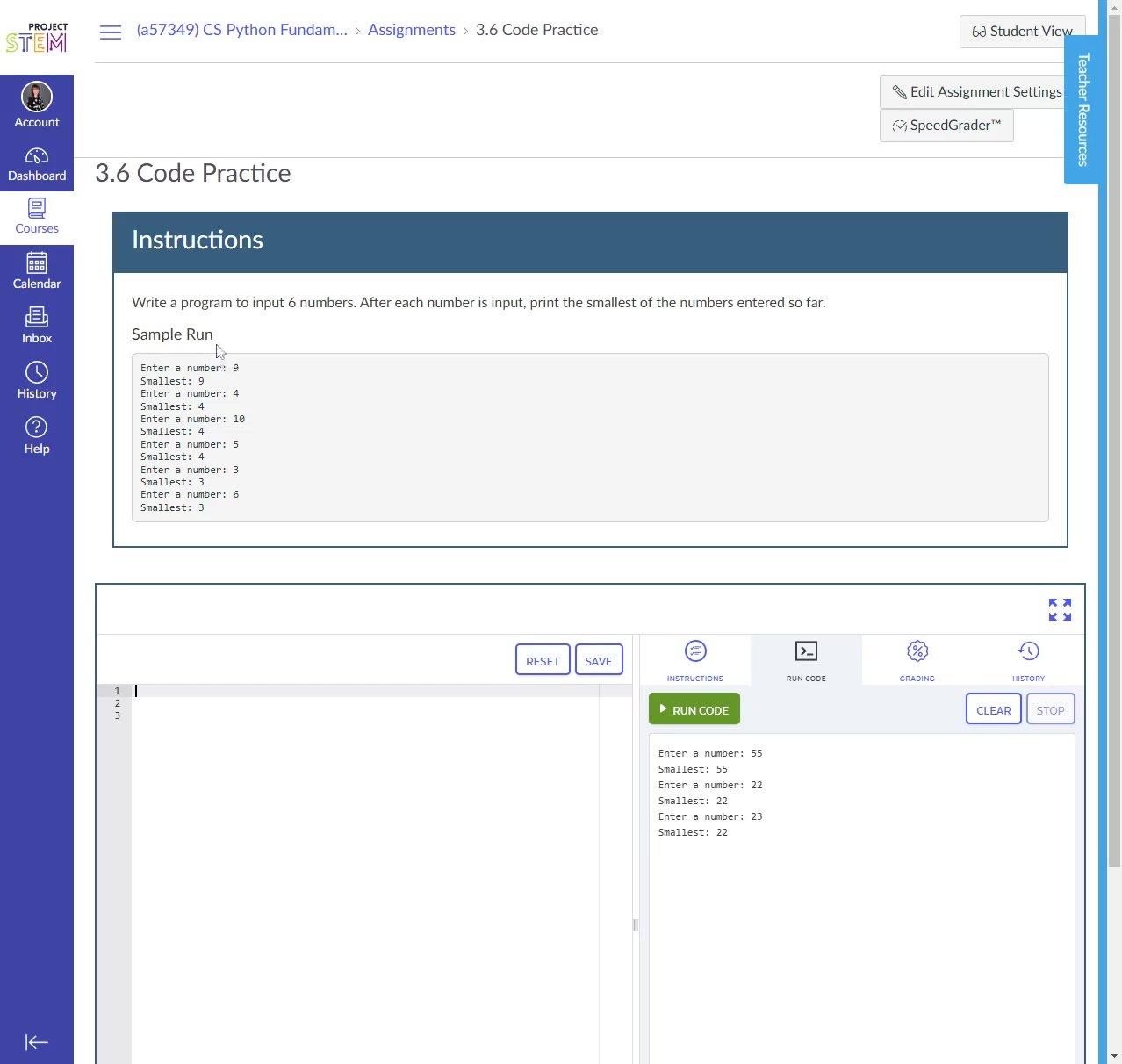Click the Assignments breadcrumb link
The image size is (1122, 1064).
tap(411, 30)
